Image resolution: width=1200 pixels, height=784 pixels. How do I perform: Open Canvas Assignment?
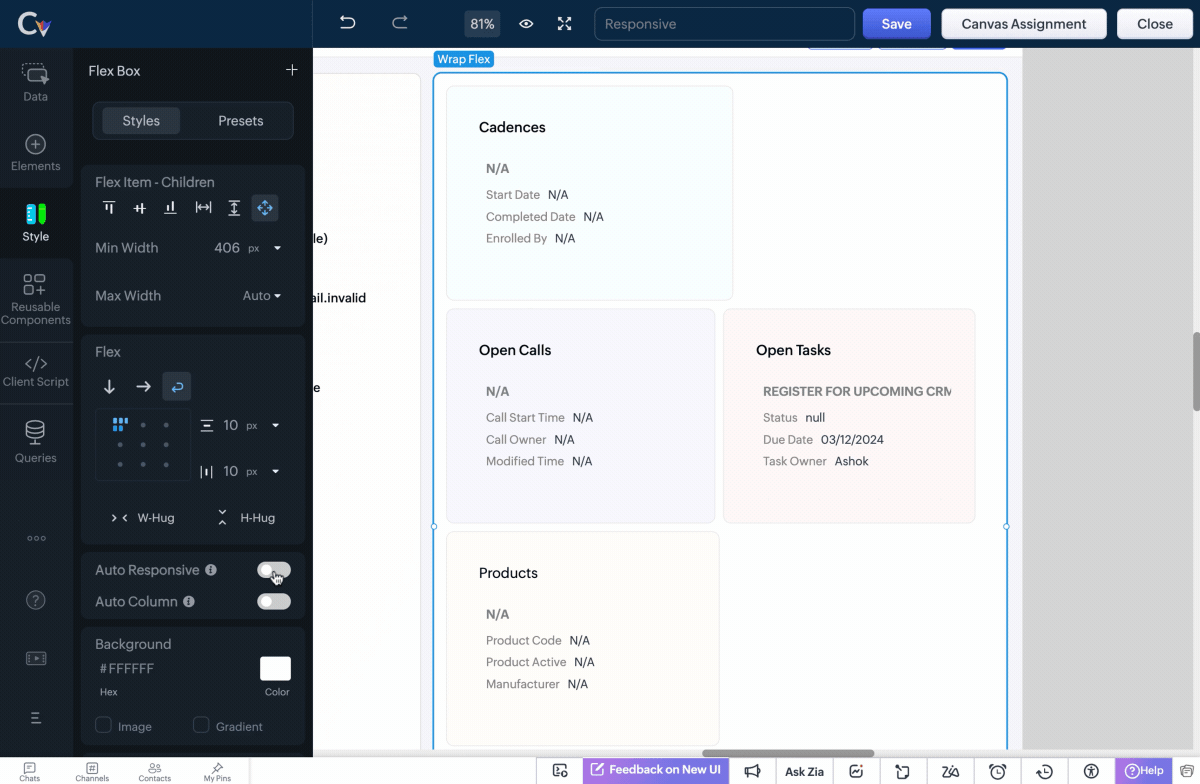click(1023, 24)
